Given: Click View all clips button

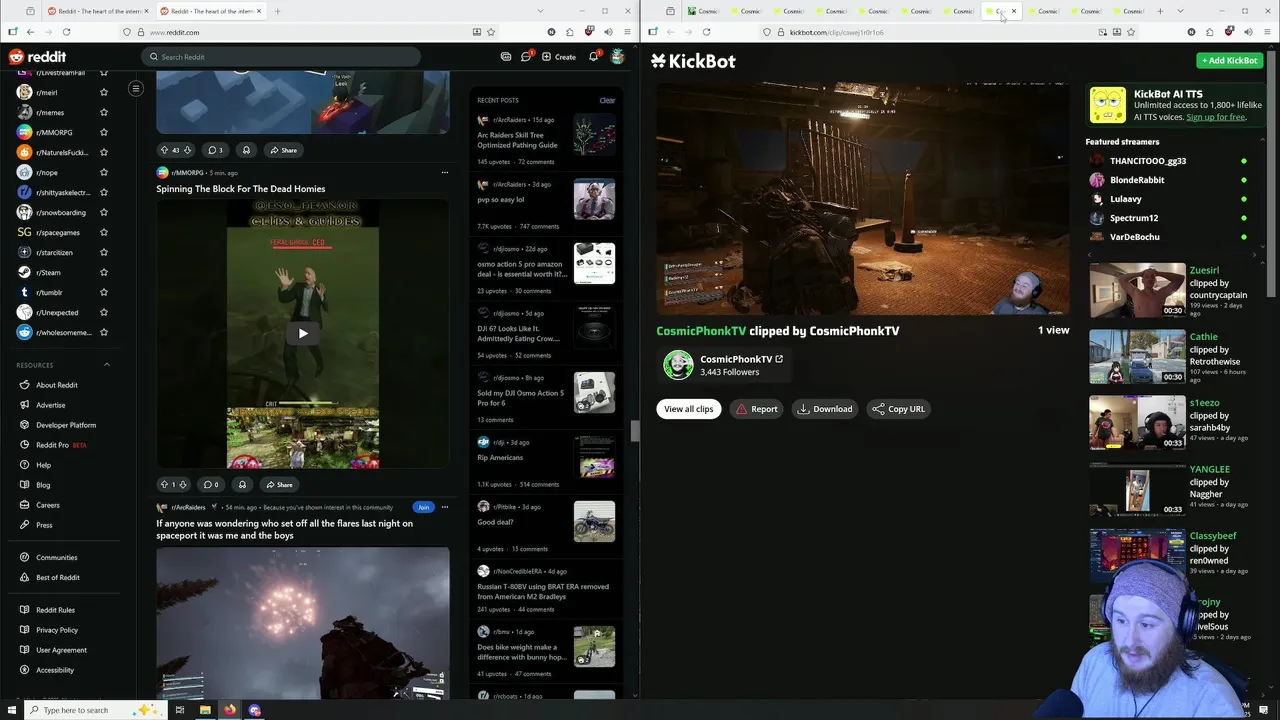Looking at the screenshot, I should (x=689, y=409).
